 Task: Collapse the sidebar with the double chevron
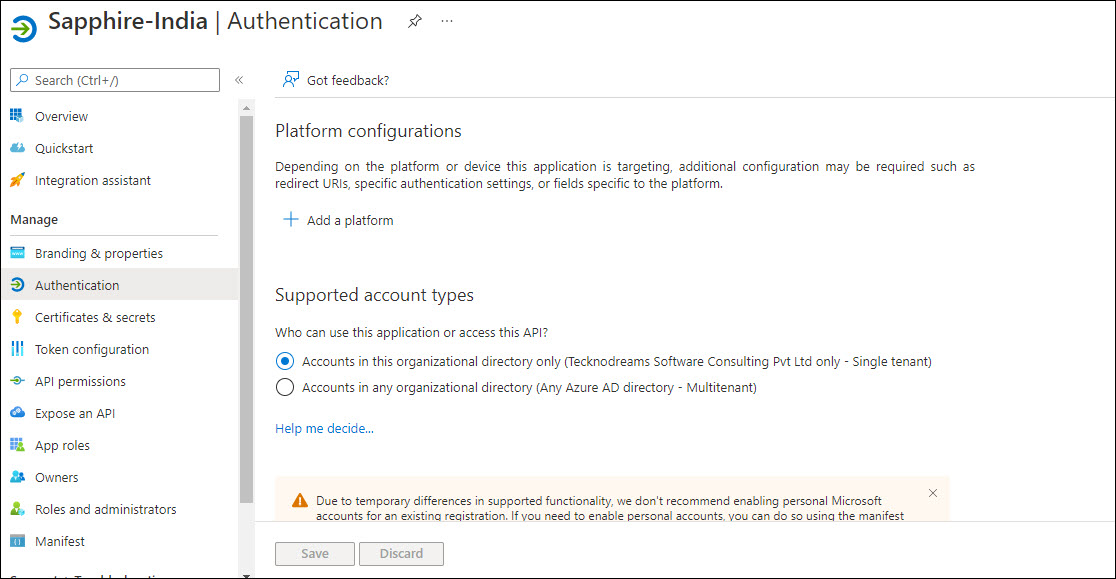(239, 80)
